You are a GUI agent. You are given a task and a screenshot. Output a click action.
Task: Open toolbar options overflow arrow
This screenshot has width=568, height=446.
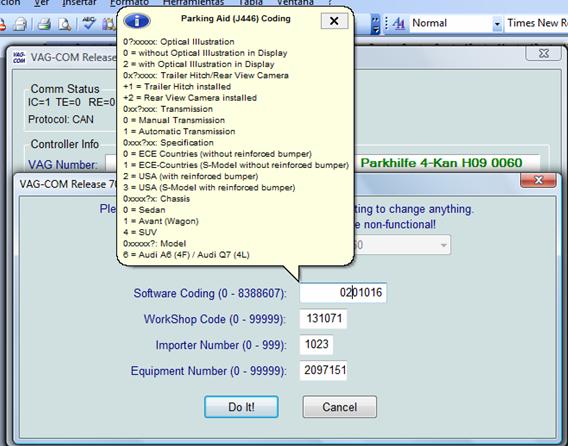[x=376, y=24]
